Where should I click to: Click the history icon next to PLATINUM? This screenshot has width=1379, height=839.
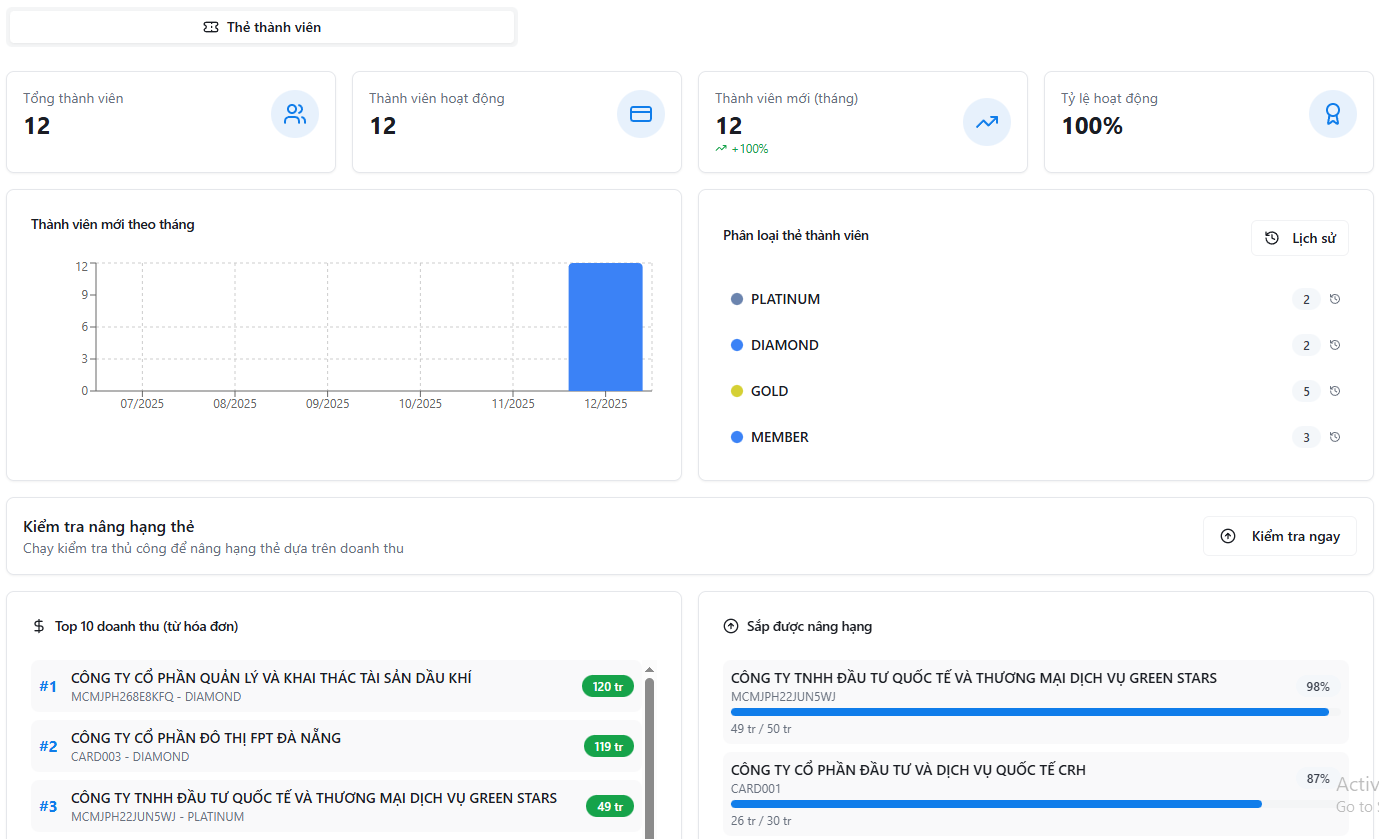(x=1334, y=299)
